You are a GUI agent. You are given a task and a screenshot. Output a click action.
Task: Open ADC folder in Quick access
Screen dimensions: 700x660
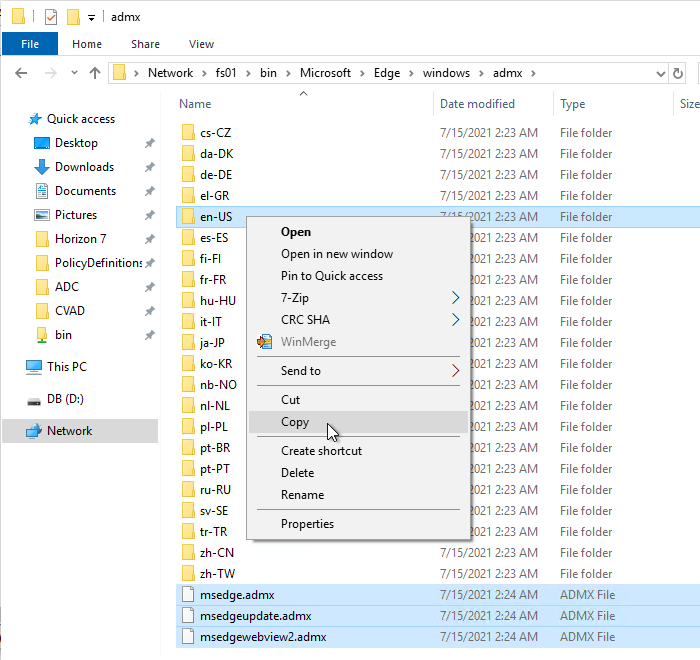[x=67, y=287]
